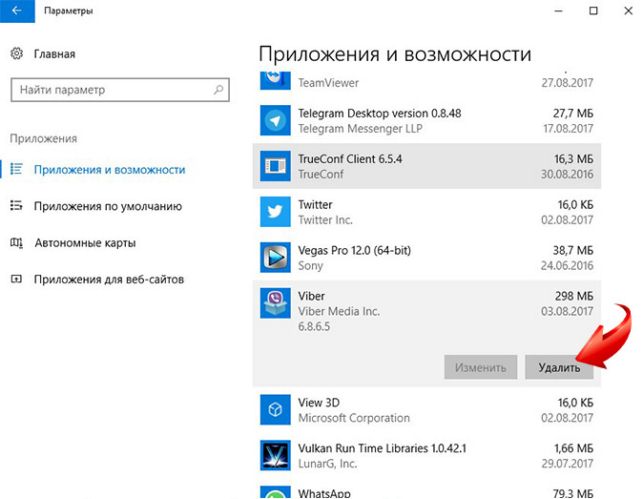Select Telegram Desktop version 0.8.48 entry
The height and width of the screenshot is (499, 643).
pyautogui.click(x=426, y=121)
